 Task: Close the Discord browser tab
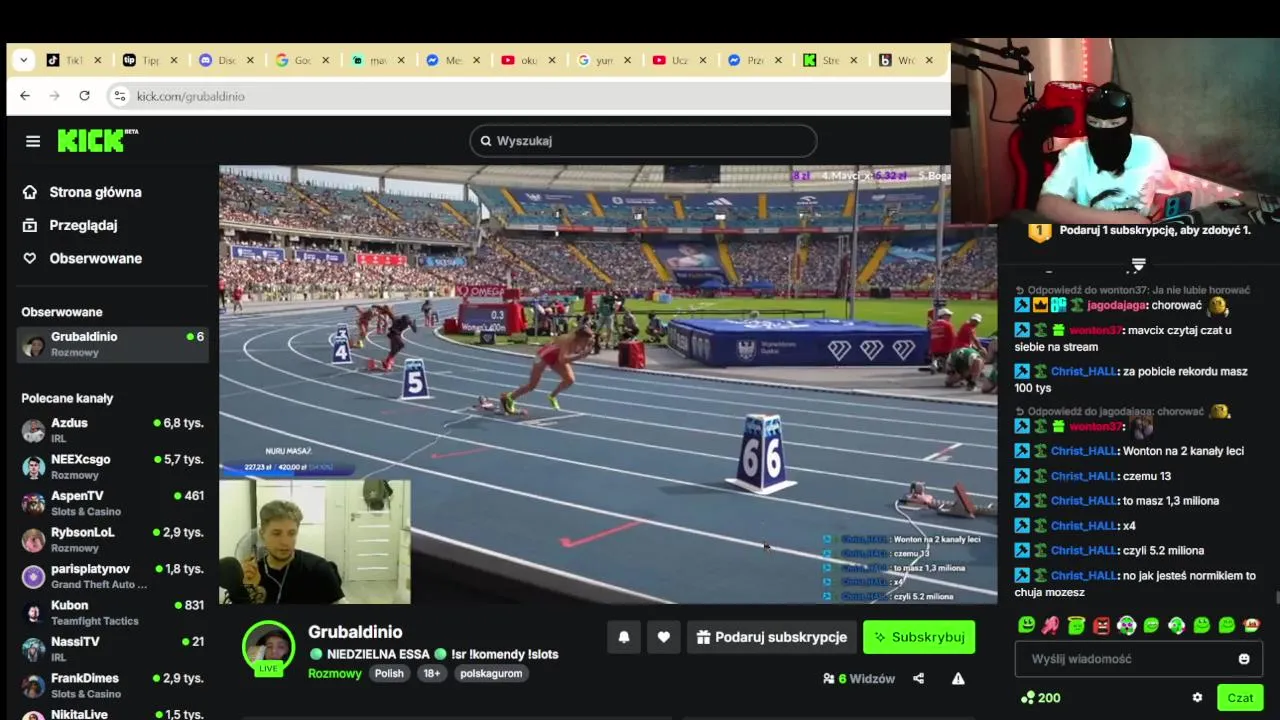250,60
